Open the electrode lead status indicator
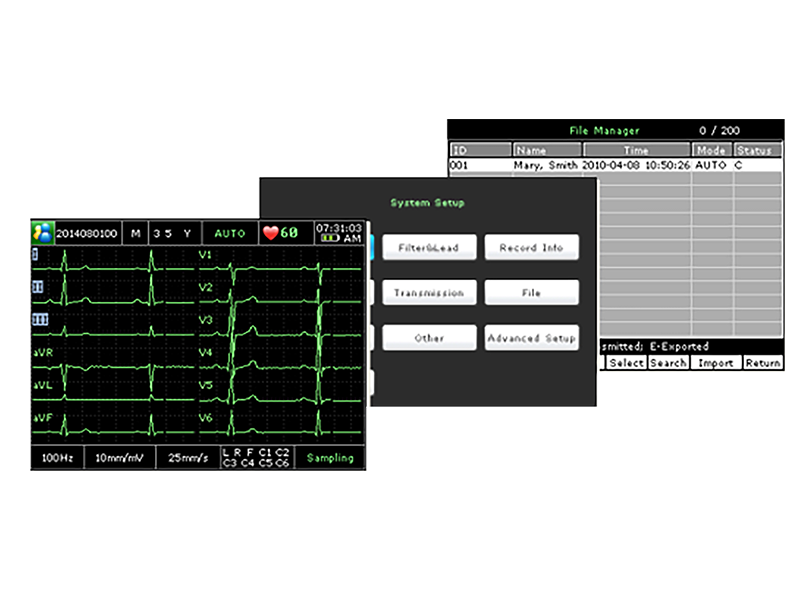This screenshot has height=600, width=800. tap(257, 458)
